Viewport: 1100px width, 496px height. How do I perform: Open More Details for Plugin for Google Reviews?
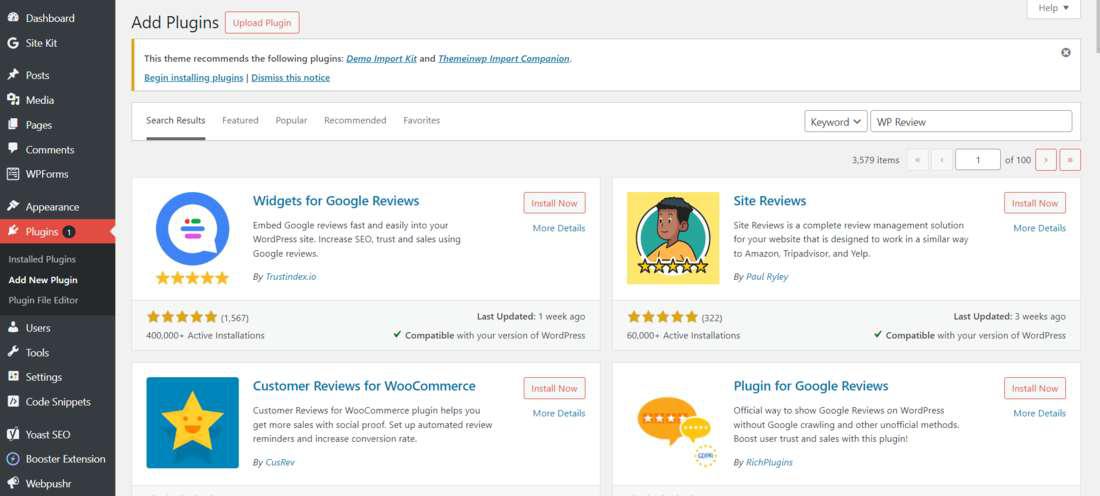(x=1039, y=413)
